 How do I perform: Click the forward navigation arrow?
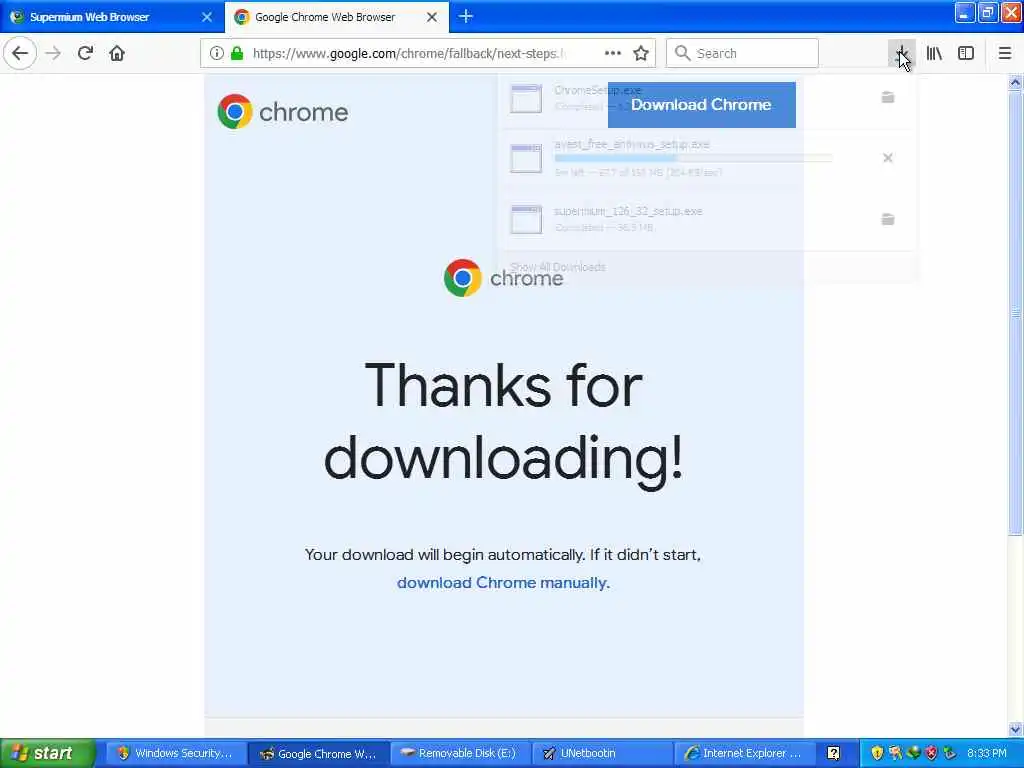point(54,53)
